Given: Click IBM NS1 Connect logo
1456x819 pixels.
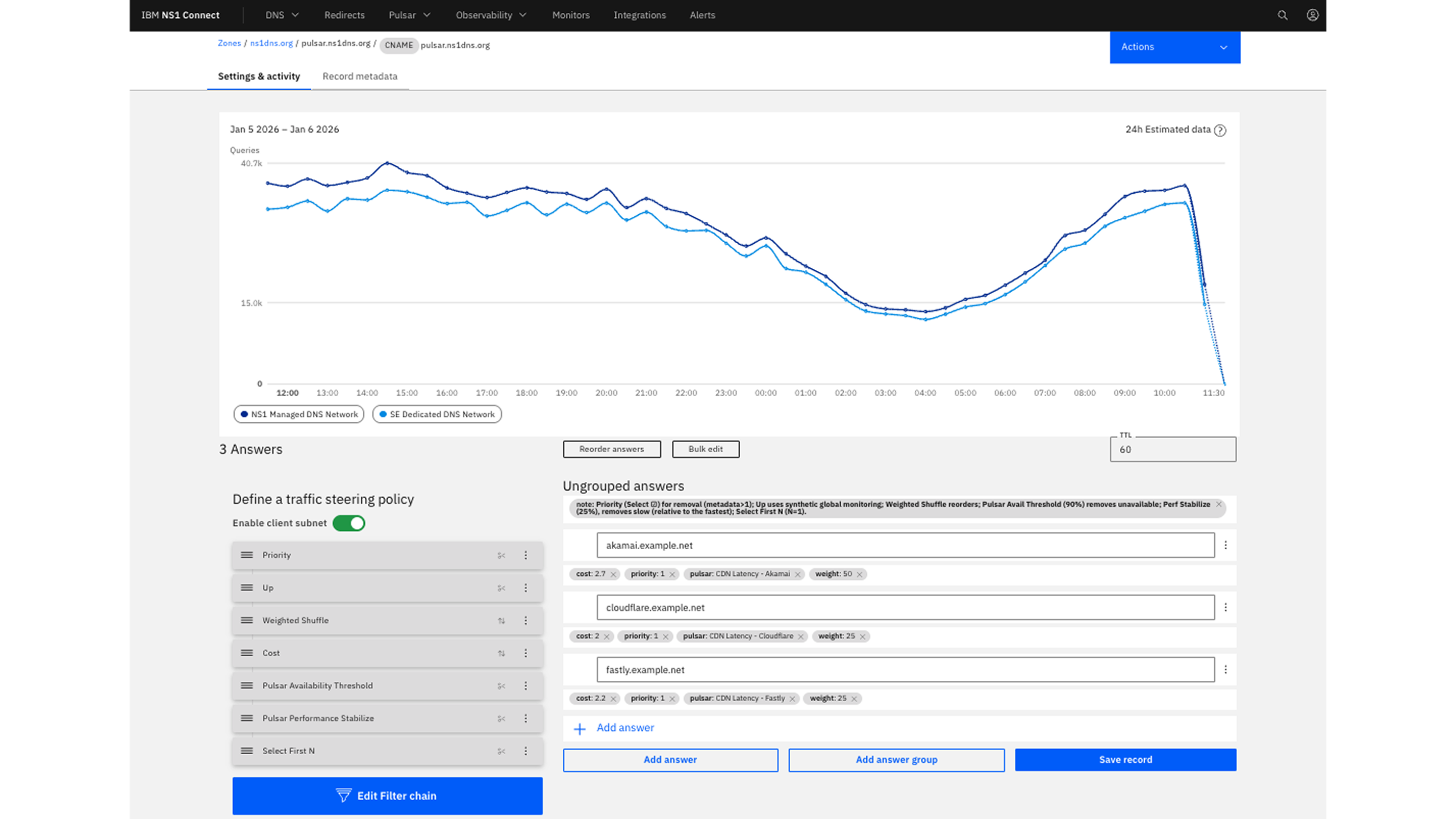Looking at the screenshot, I should click(x=180, y=15).
